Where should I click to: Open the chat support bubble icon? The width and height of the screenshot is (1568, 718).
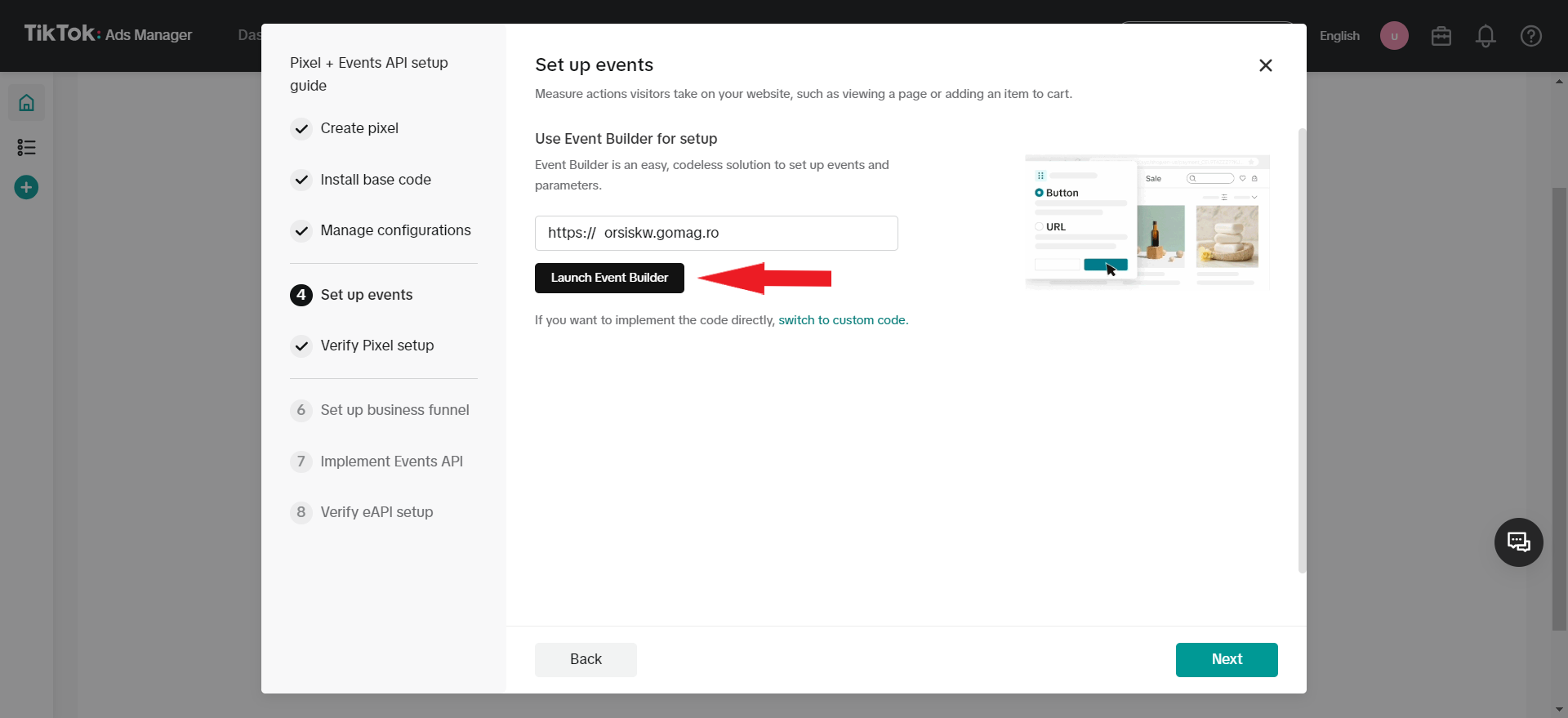[x=1518, y=542]
